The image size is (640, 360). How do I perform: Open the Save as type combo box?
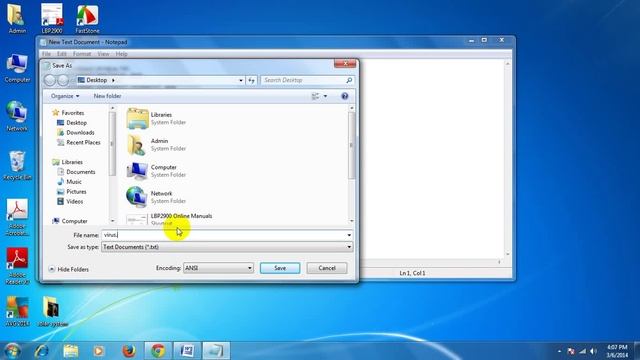tap(227, 247)
